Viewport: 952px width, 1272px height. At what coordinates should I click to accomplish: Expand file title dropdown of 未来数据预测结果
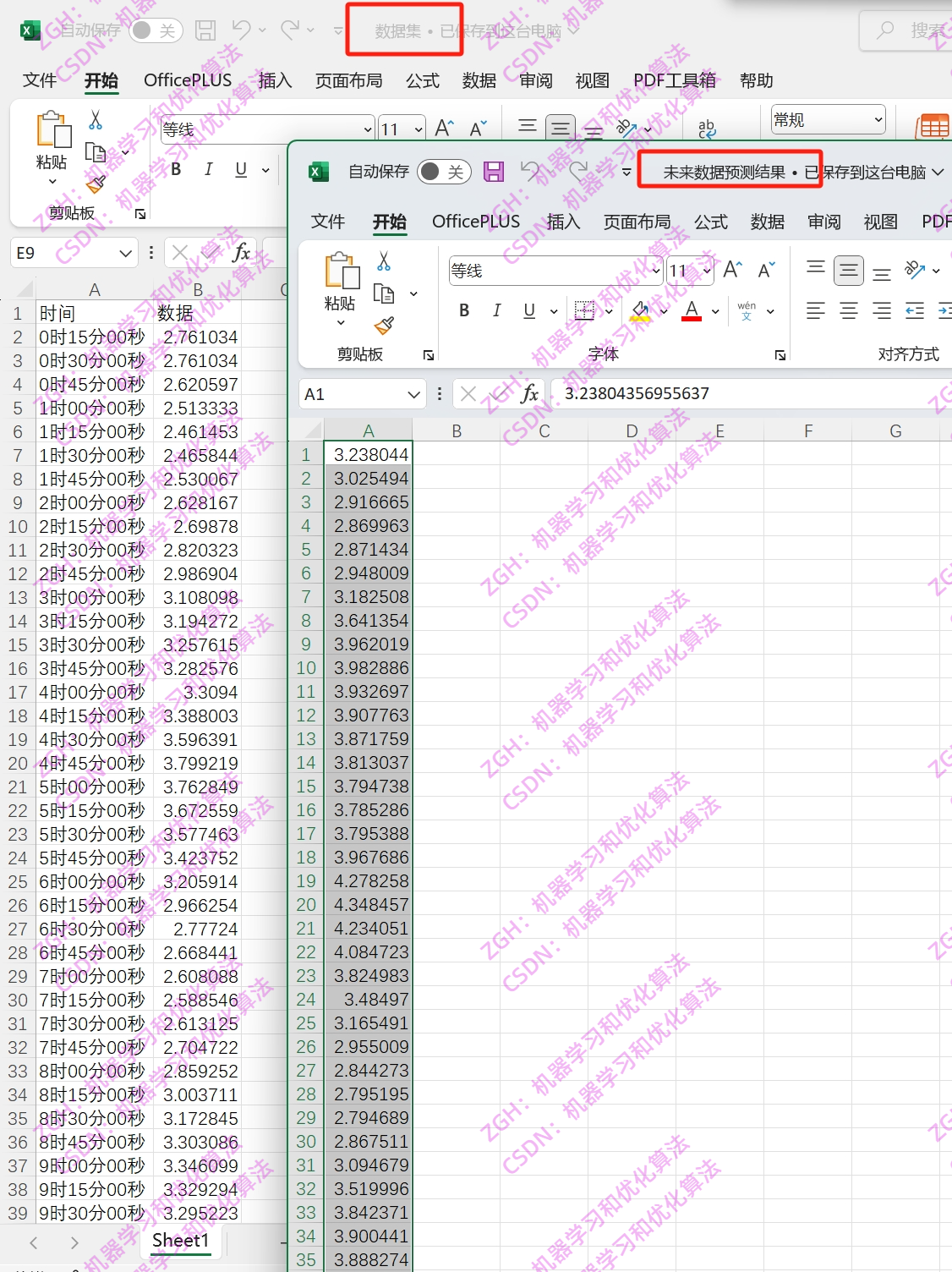tap(938, 173)
